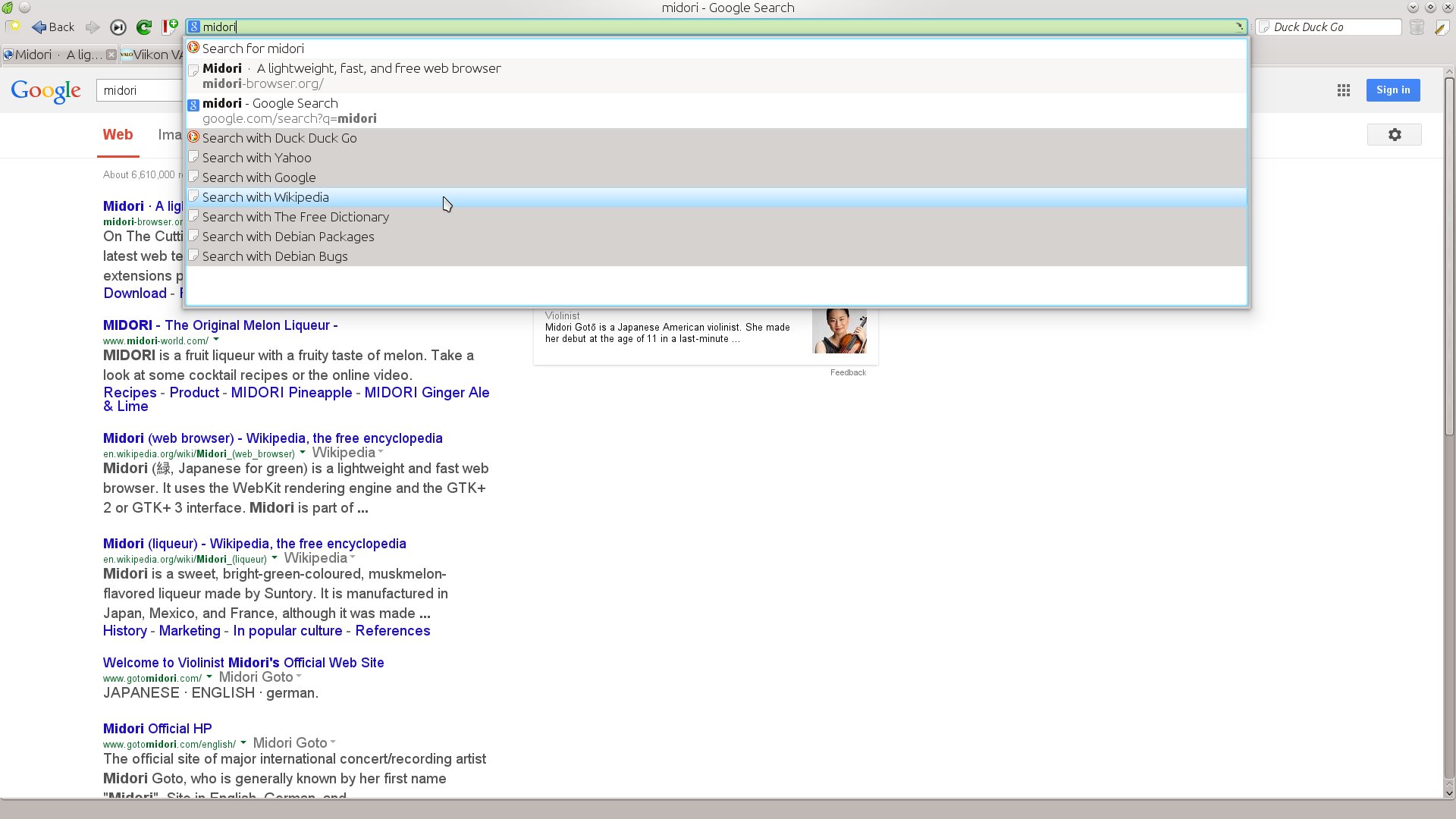This screenshot has height=819, width=1456.
Task: Click the new tab star icon
Action: pos(13,27)
